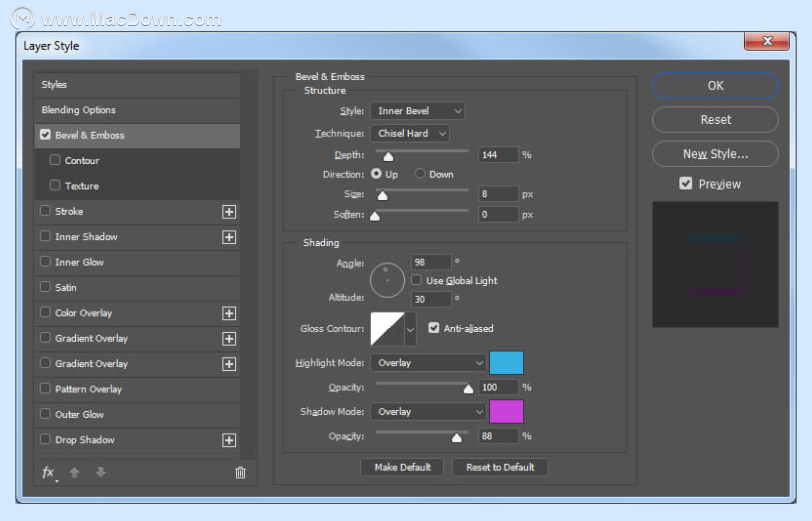Click the shadow Opacity slider handle
This screenshot has width=812, height=521.
456,438
